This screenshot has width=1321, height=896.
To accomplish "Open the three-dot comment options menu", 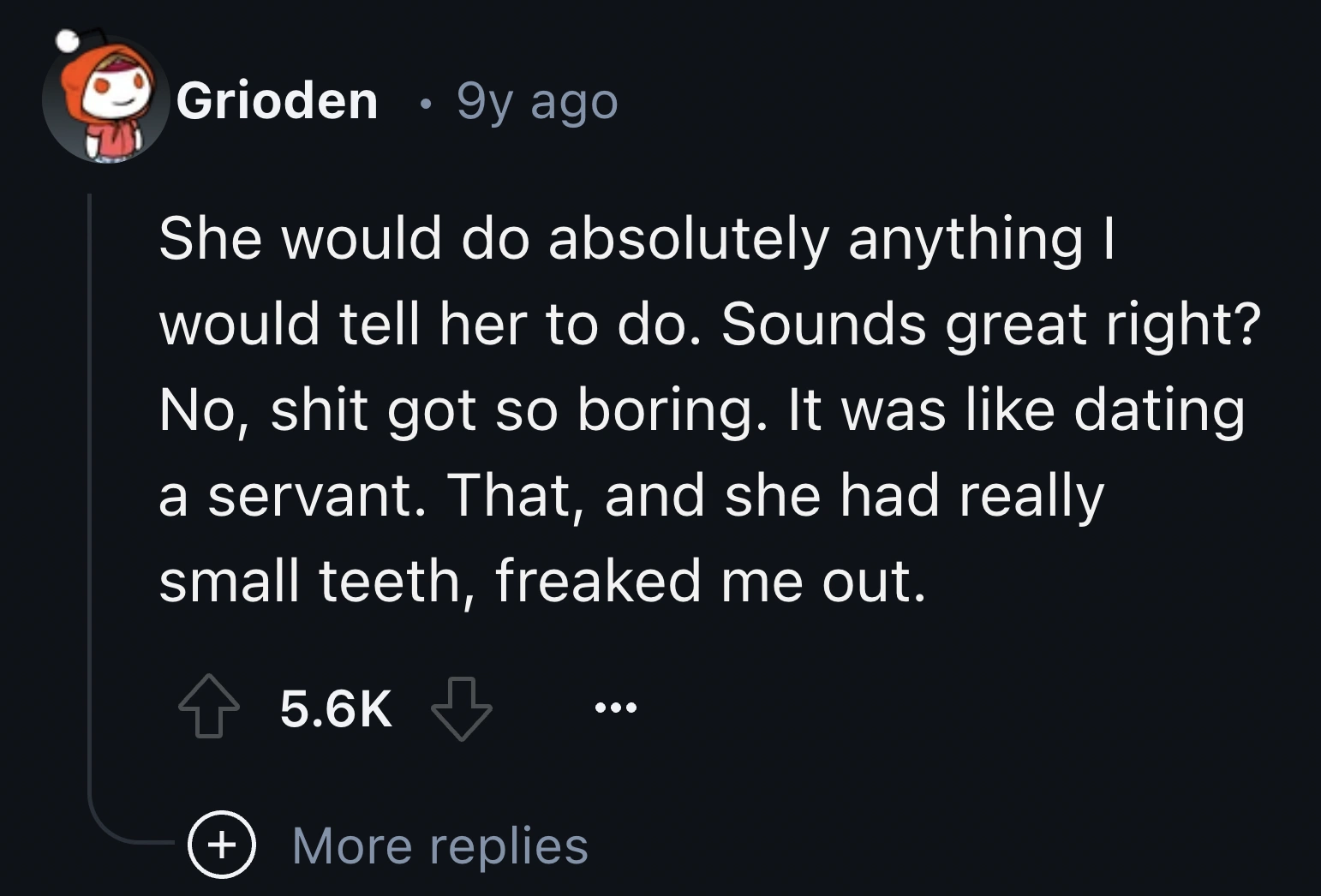I will 615,708.
